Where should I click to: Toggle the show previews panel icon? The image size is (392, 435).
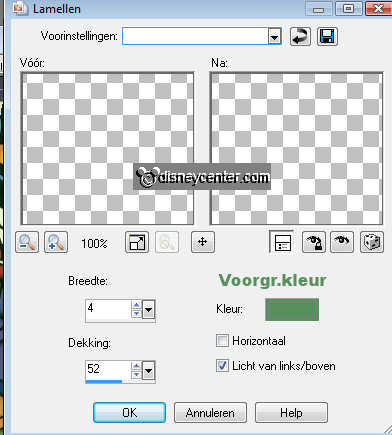coord(283,242)
